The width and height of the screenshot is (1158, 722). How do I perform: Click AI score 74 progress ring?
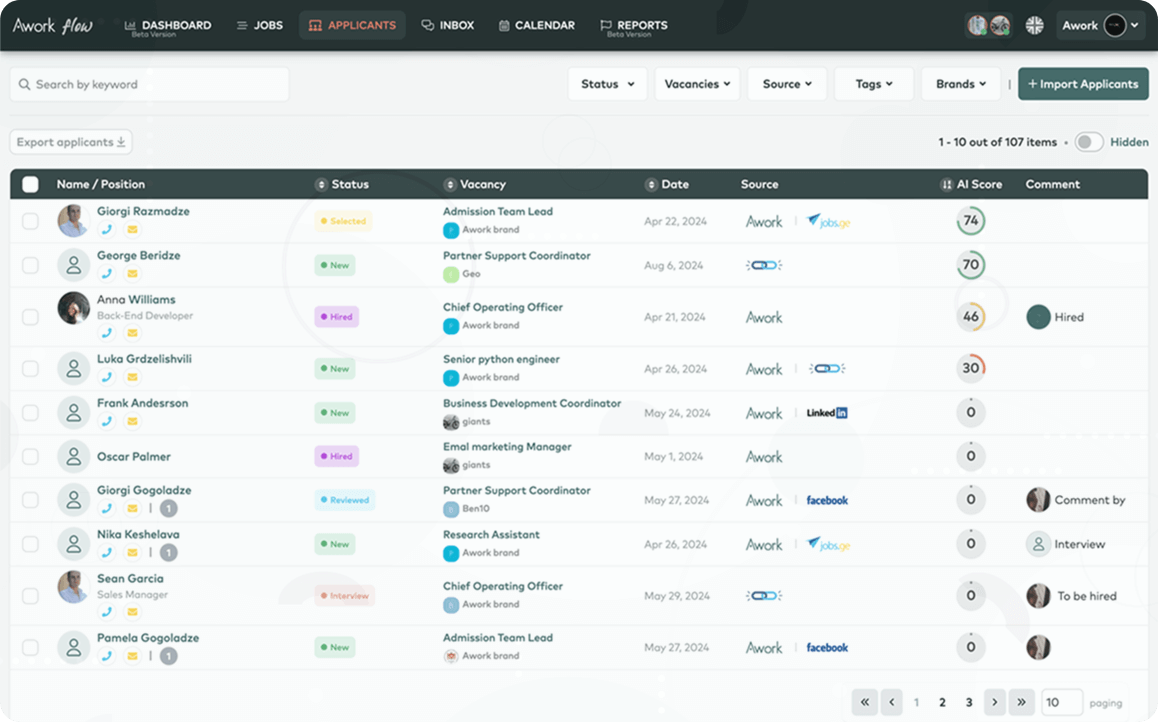tap(970, 221)
